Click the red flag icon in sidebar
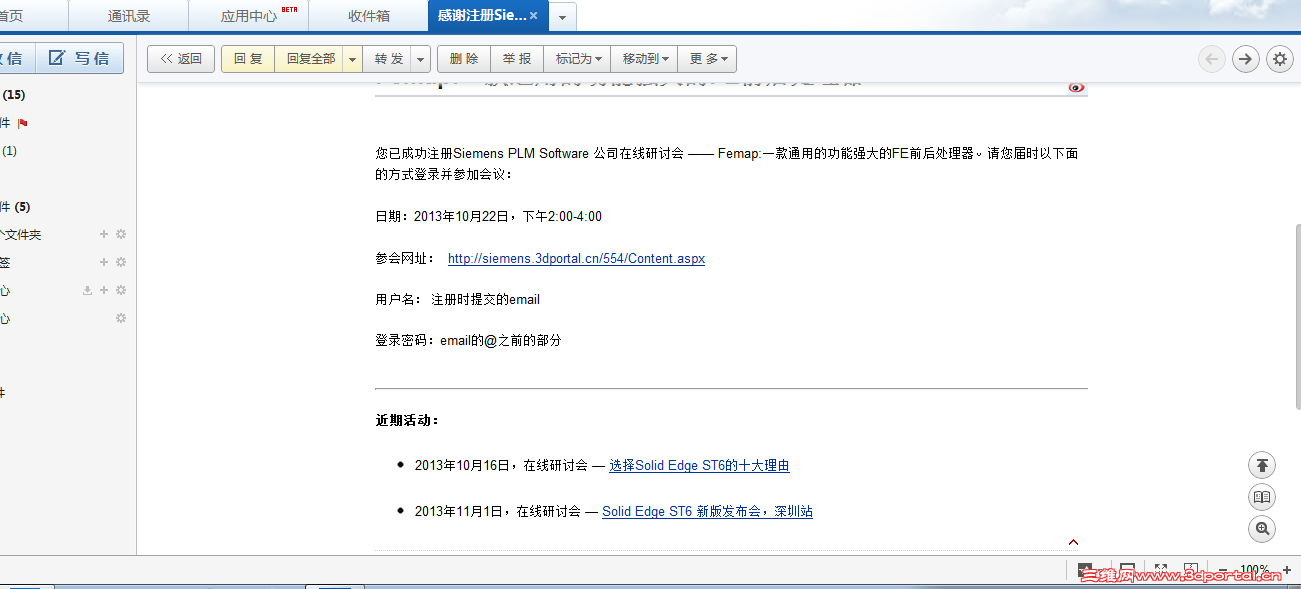Viewport: 1301px width, 589px height. tap(23, 123)
